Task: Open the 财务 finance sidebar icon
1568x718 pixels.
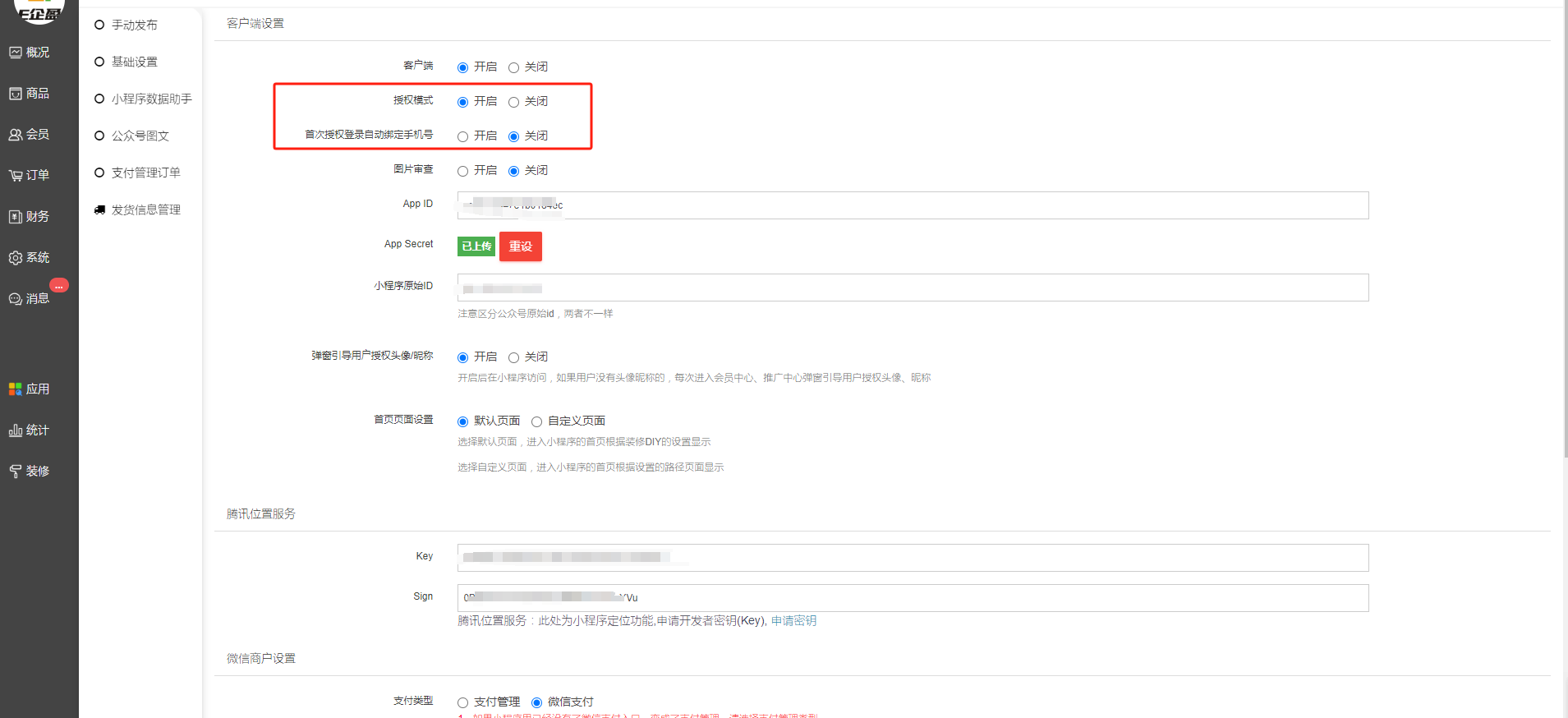Action: point(16,217)
